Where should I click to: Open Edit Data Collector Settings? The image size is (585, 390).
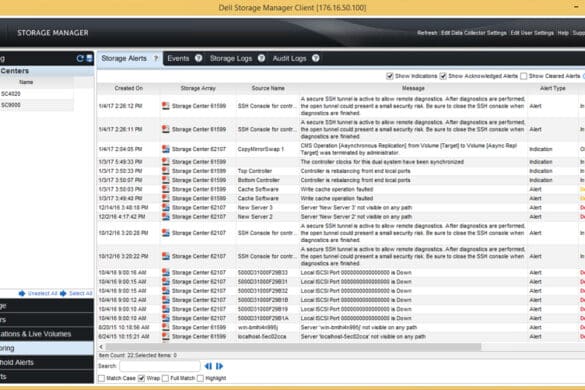[474, 33]
